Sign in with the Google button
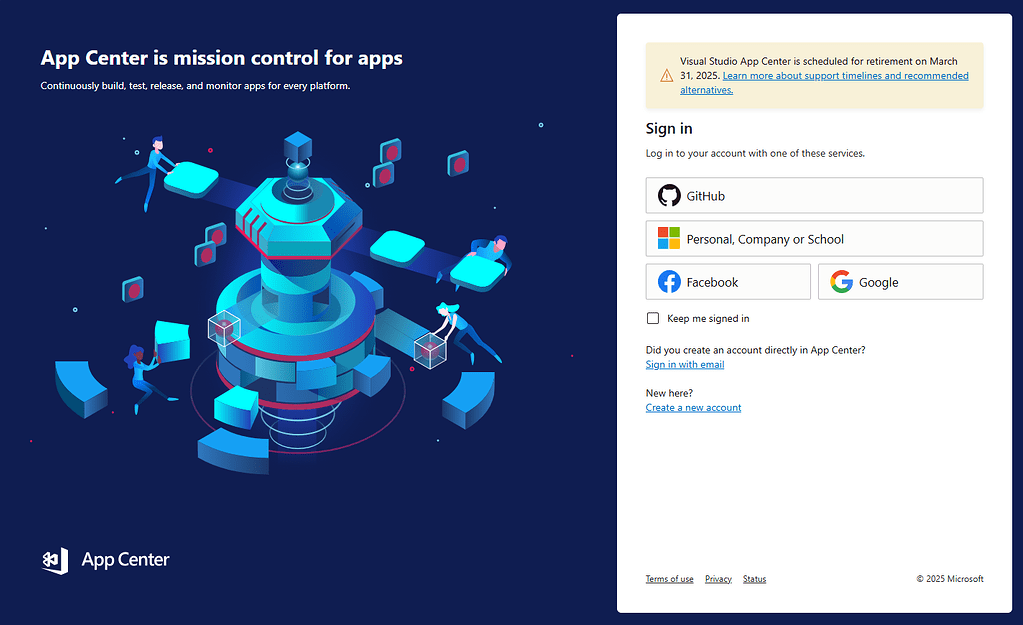This screenshot has width=1023, height=625. coord(900,282)
